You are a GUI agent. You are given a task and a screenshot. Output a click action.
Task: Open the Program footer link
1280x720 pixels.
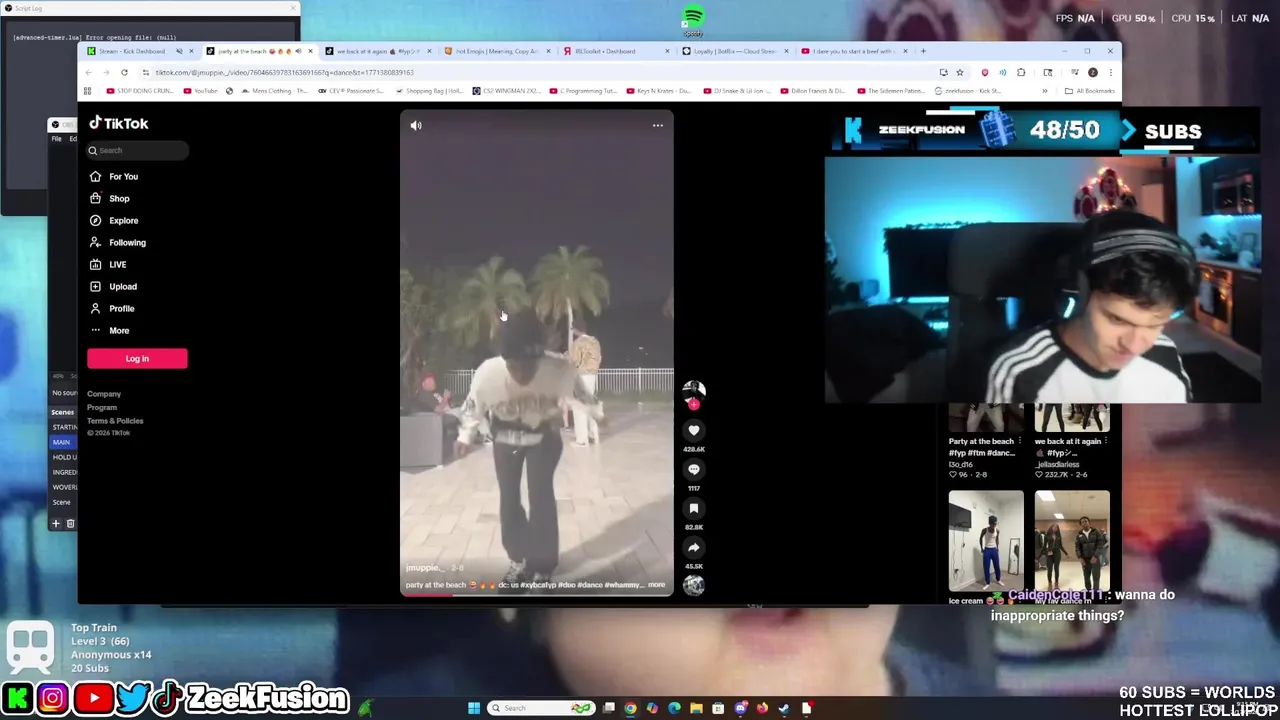click(102, 407)
